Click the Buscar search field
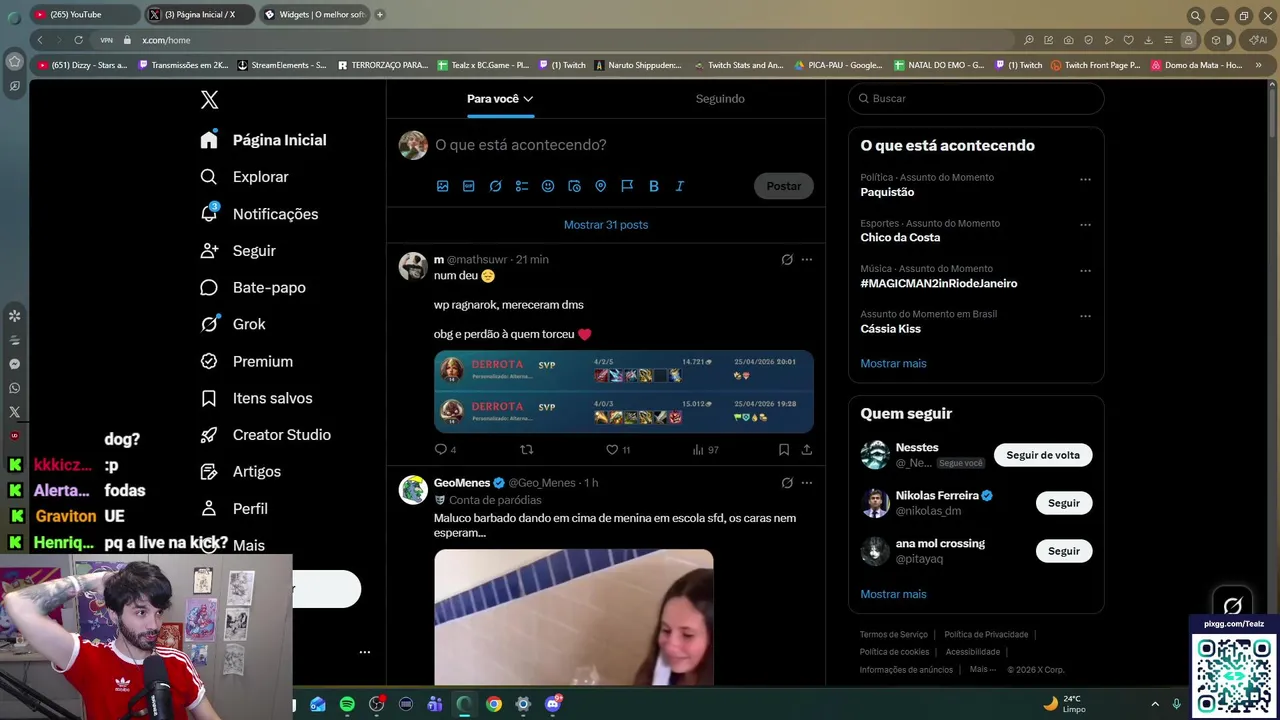Viewport: 1280px width, 720px height. 976,98
